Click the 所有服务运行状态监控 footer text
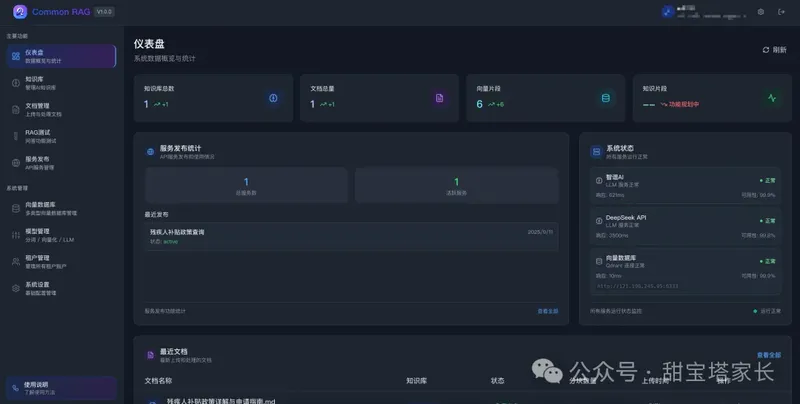This screenshot has height=404, width=800. (x=616, y=311)
